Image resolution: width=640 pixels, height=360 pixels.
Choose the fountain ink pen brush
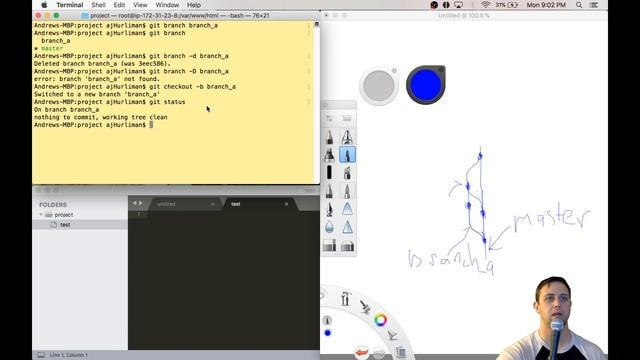(x=329, y=209)
